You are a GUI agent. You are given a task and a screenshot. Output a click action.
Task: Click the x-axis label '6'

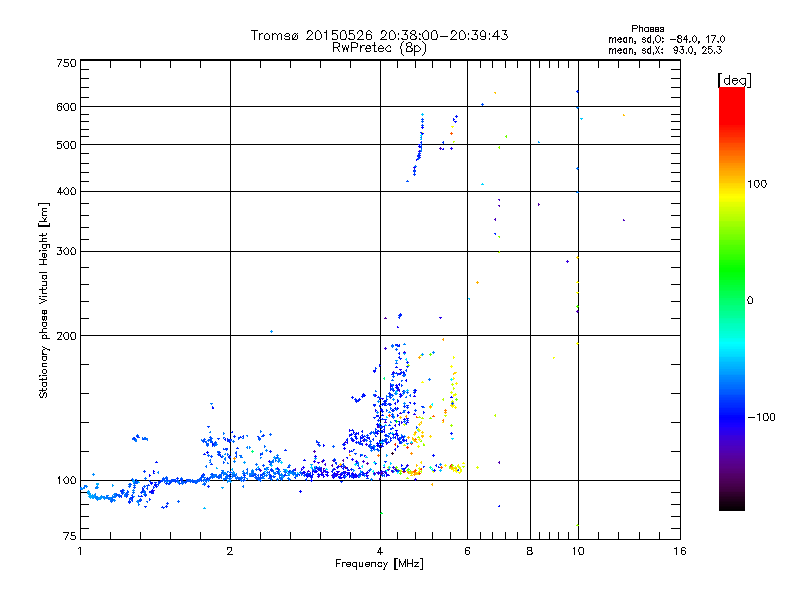point(467,551)
